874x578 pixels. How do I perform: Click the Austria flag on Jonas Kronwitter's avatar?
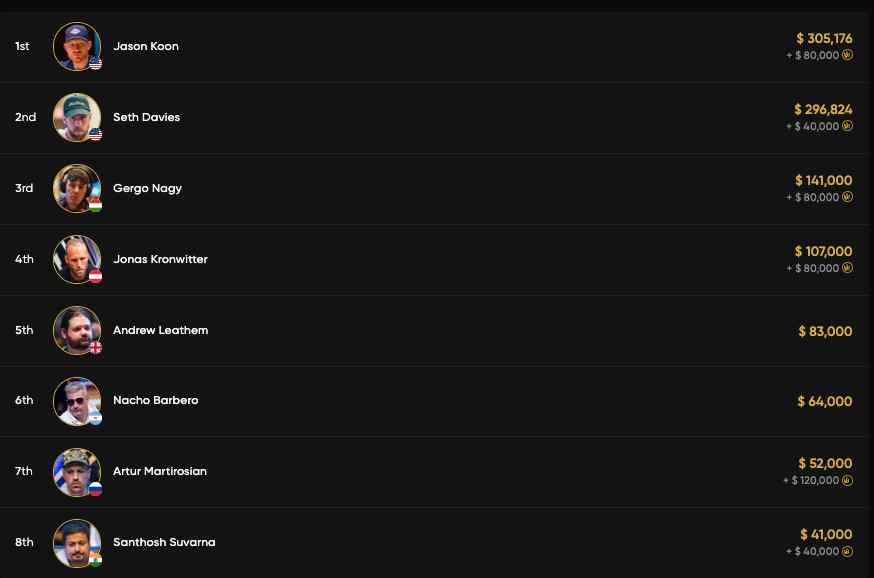click(95, 276)
